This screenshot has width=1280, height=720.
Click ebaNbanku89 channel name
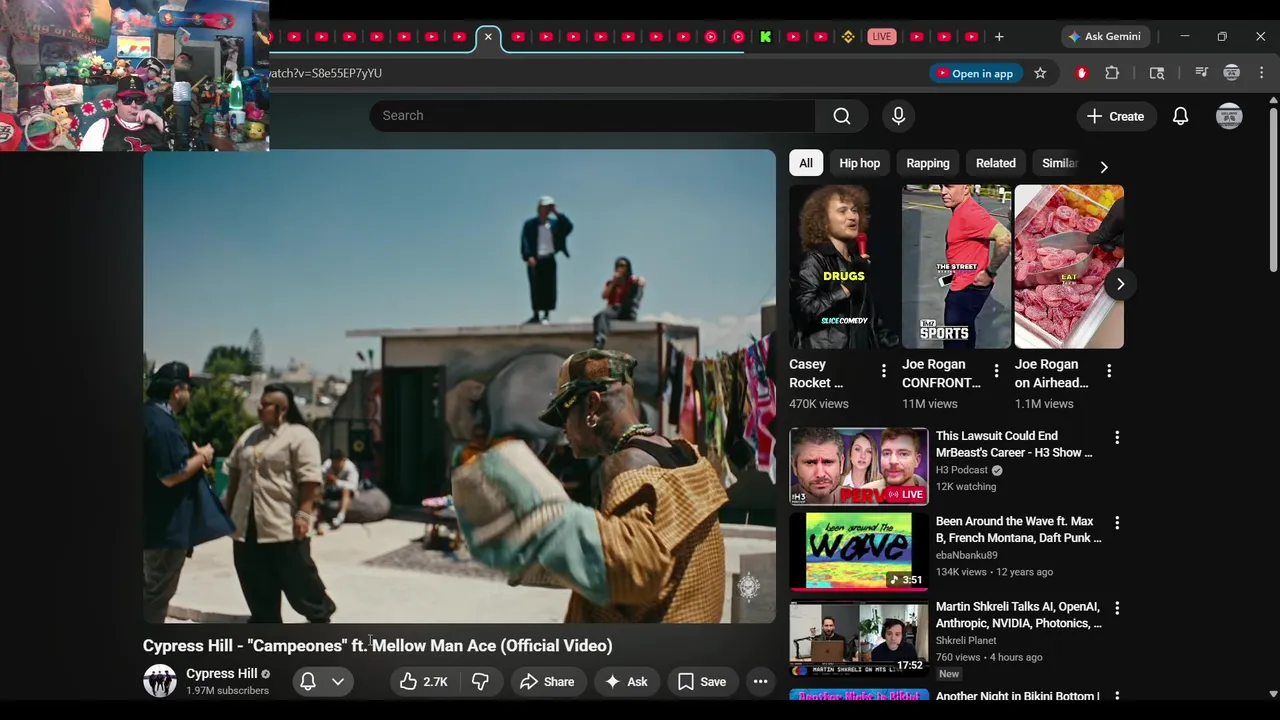967,555
